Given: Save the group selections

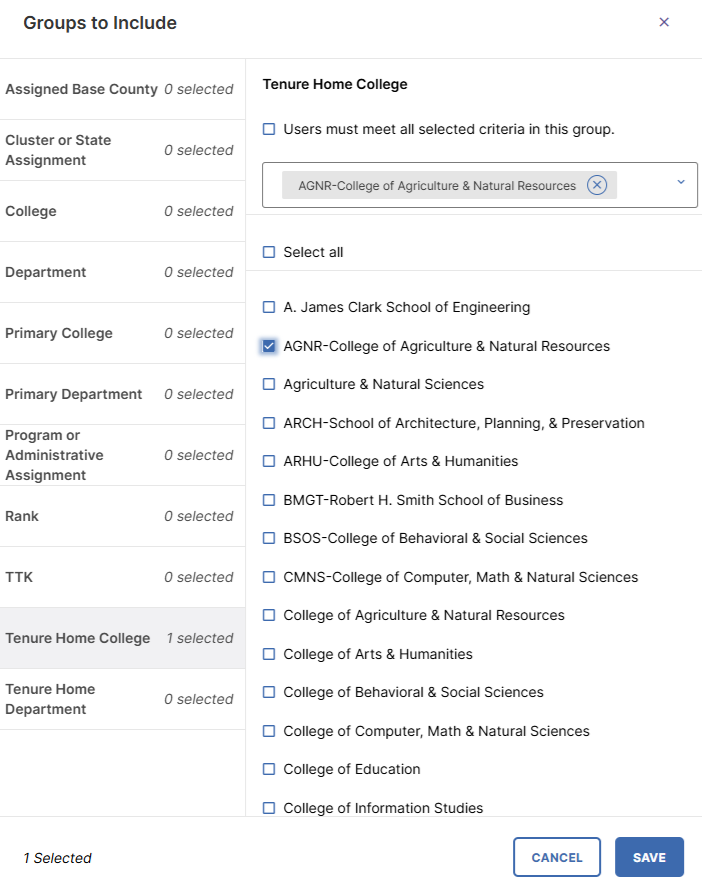Looking at the screenshot, I should pos(649,857).
